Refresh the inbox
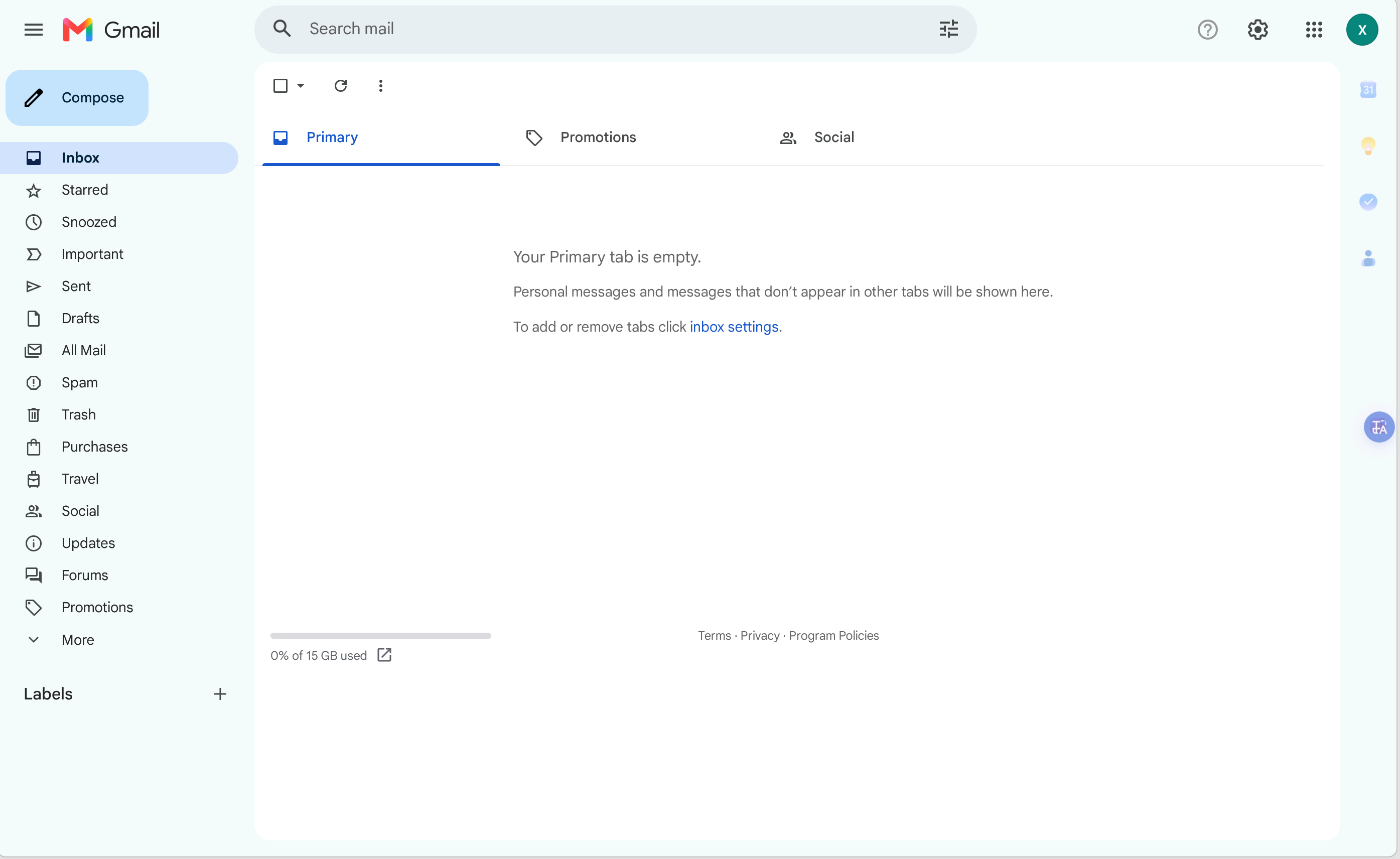 point(340,86)
